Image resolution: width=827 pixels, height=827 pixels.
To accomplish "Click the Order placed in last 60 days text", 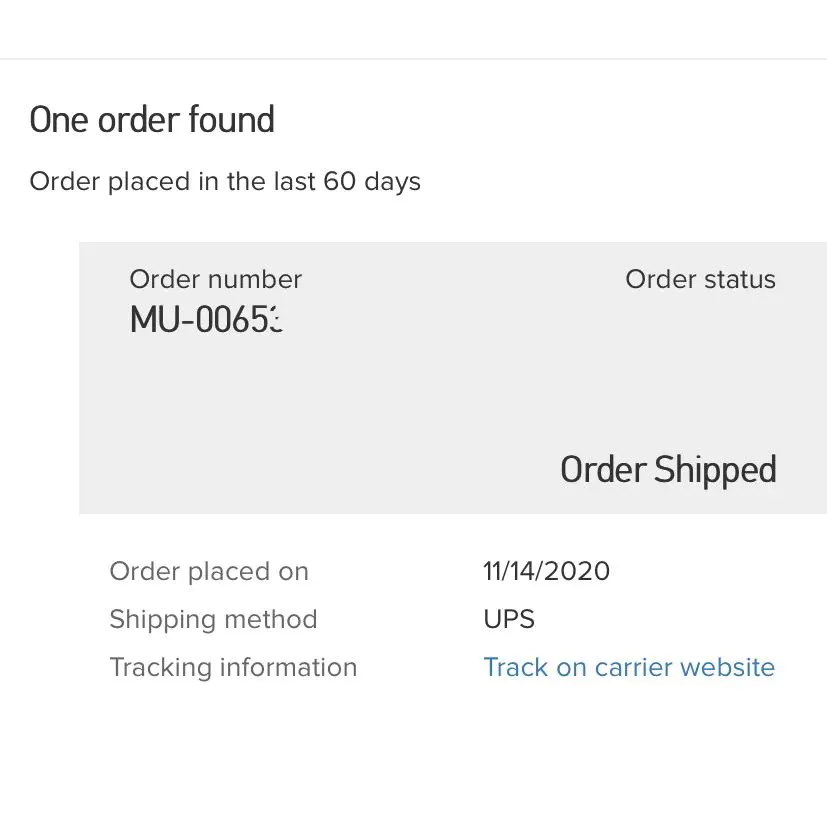I will point(225,182).
